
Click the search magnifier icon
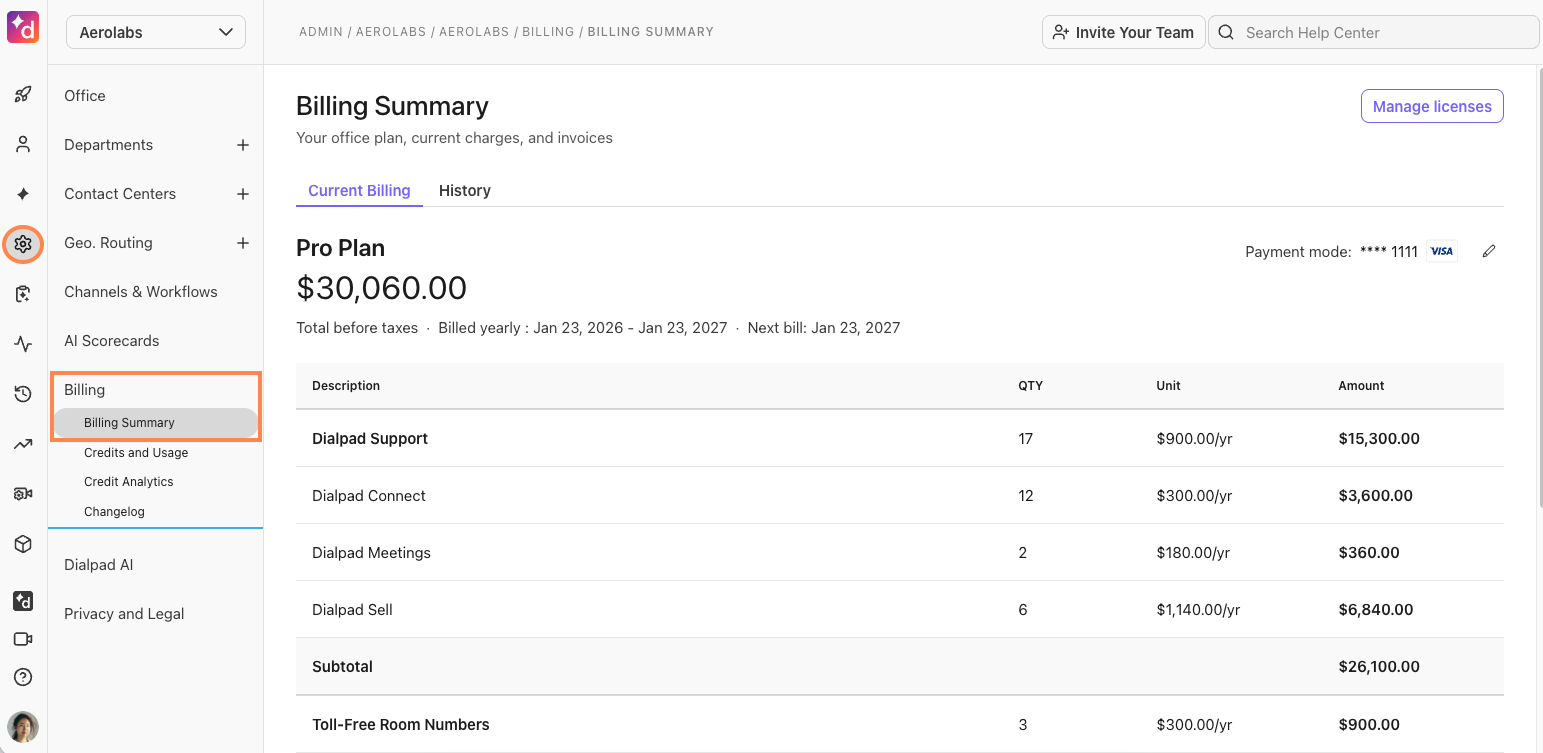click(x=1226, y=32)
